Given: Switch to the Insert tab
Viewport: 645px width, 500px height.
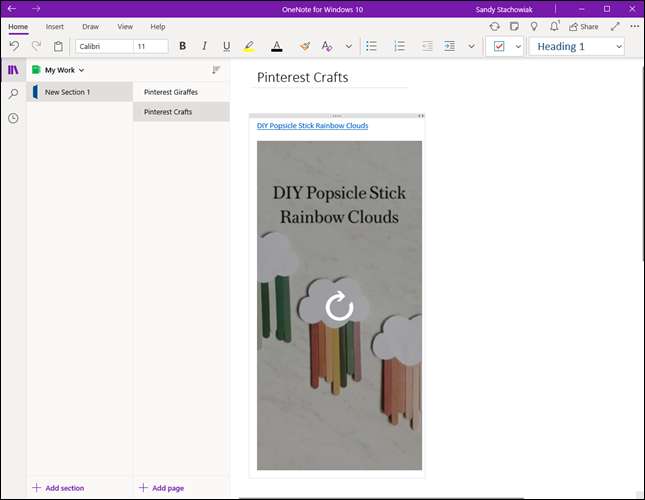Looking at the screenshot, I should coord(54,26).
